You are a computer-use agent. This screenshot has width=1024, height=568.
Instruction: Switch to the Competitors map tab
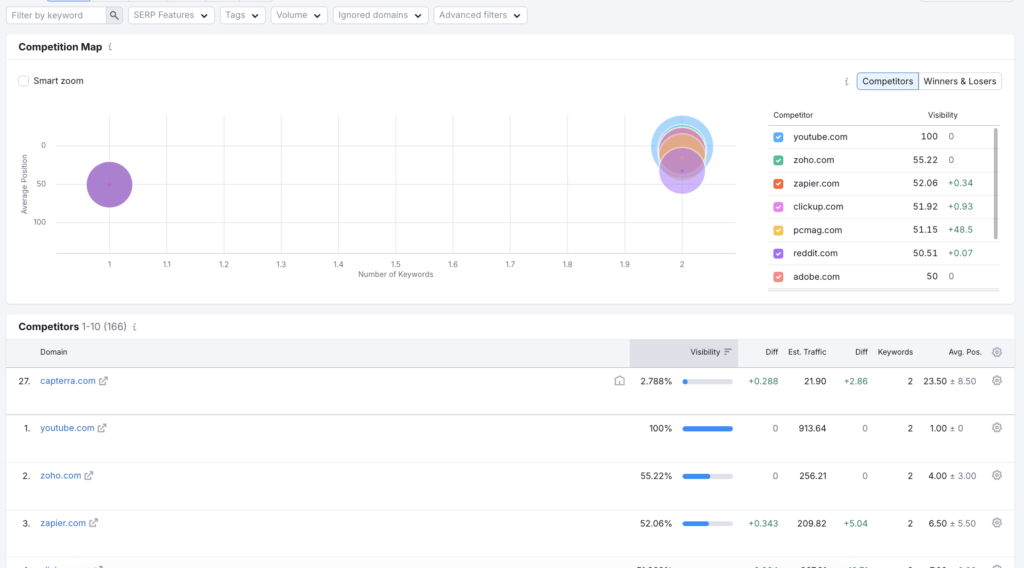888,82
